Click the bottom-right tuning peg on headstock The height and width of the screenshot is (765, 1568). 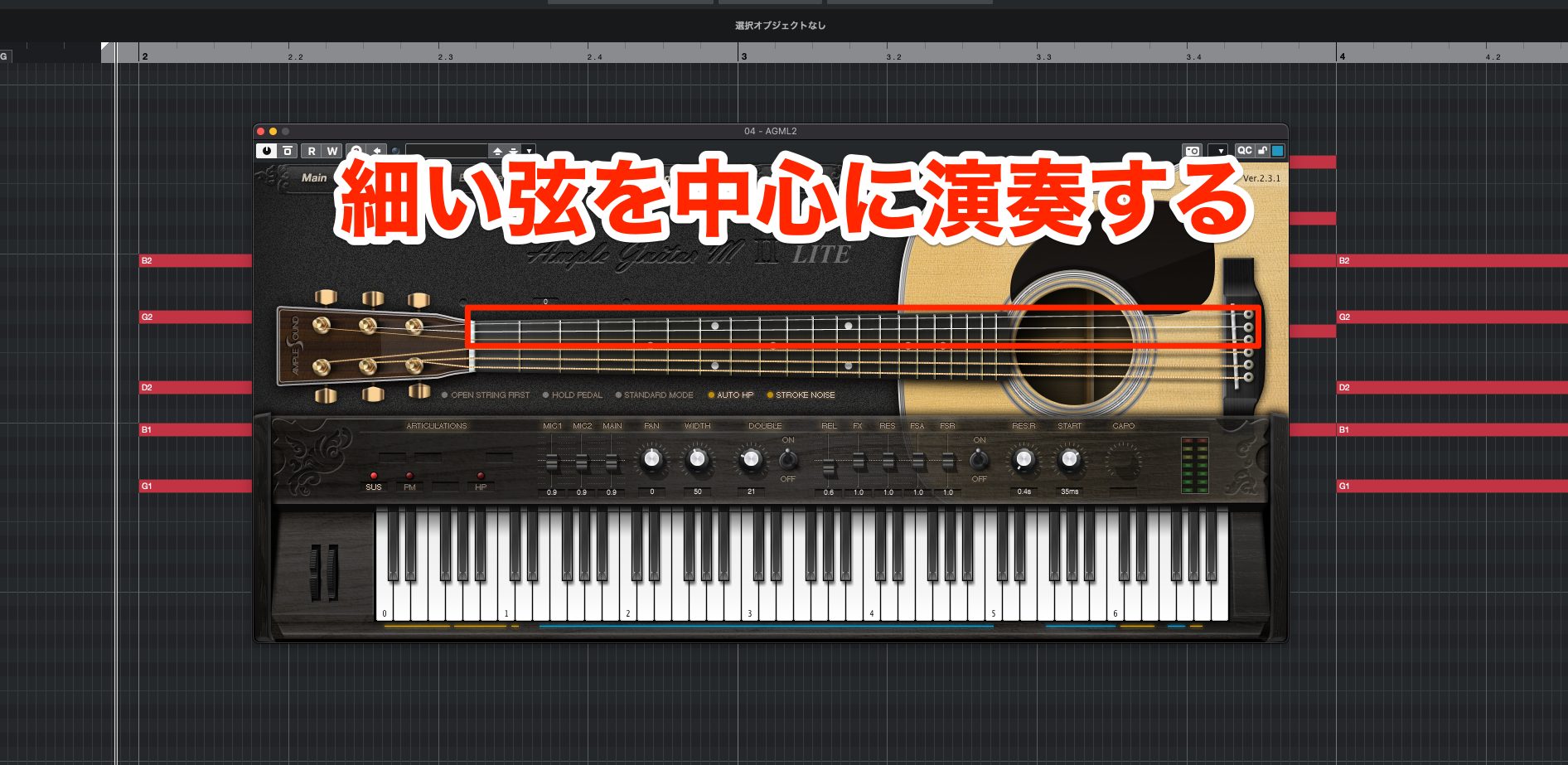[x=419, y=390]
